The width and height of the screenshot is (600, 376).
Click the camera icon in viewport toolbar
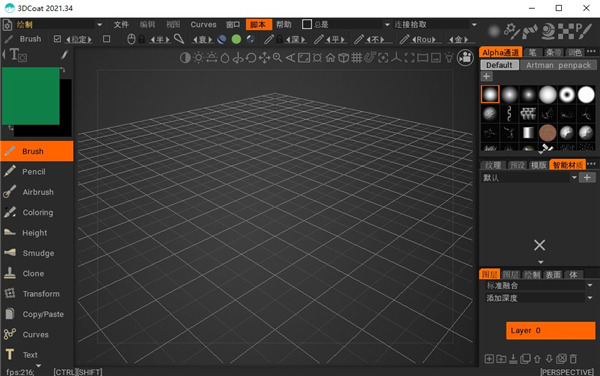coord(465,58)
